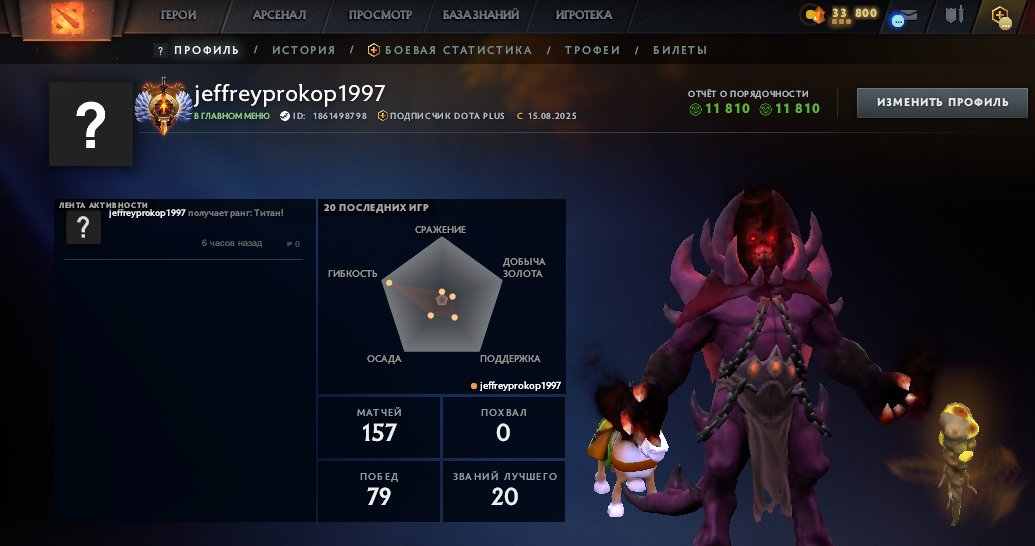
Task: Click the Dota 2 logo home button
Action: tap(67, 18)
